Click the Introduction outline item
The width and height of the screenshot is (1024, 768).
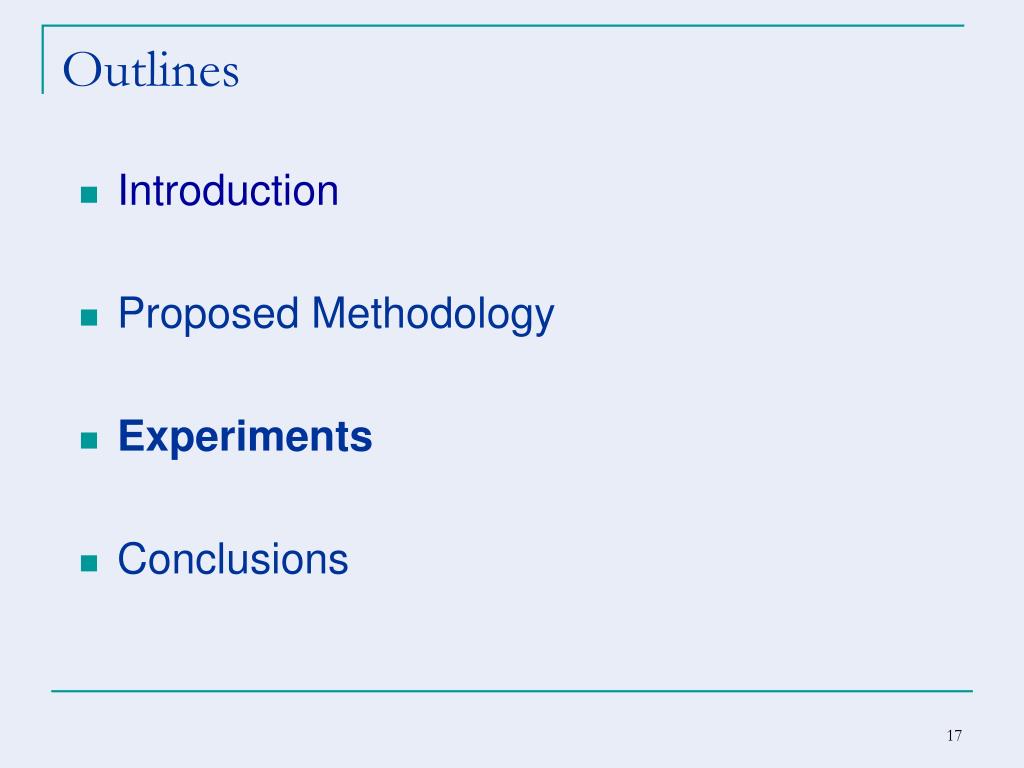pyautogui.click(x=228, y=190)
